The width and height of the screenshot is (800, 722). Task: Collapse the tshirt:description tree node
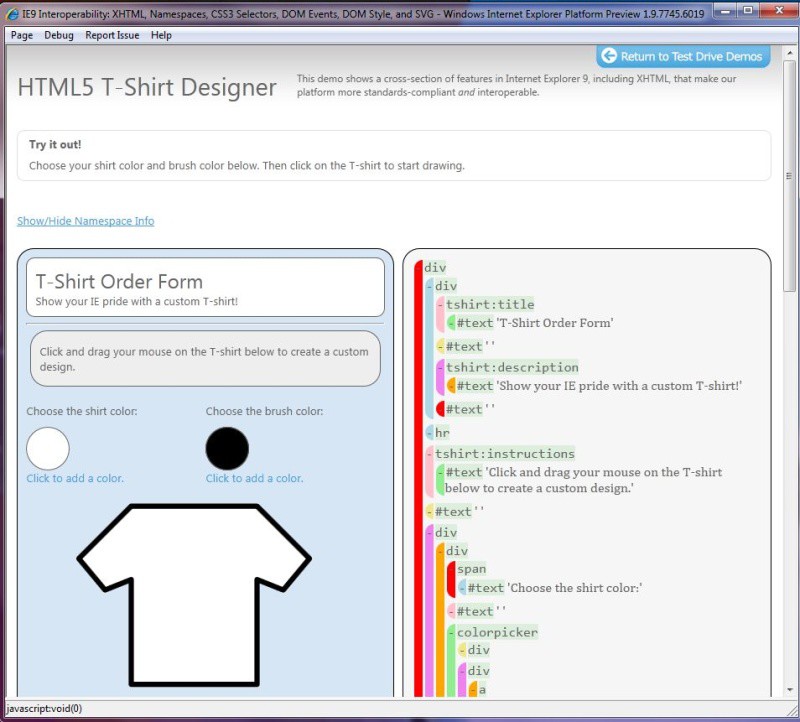click(x=441, y=368)
